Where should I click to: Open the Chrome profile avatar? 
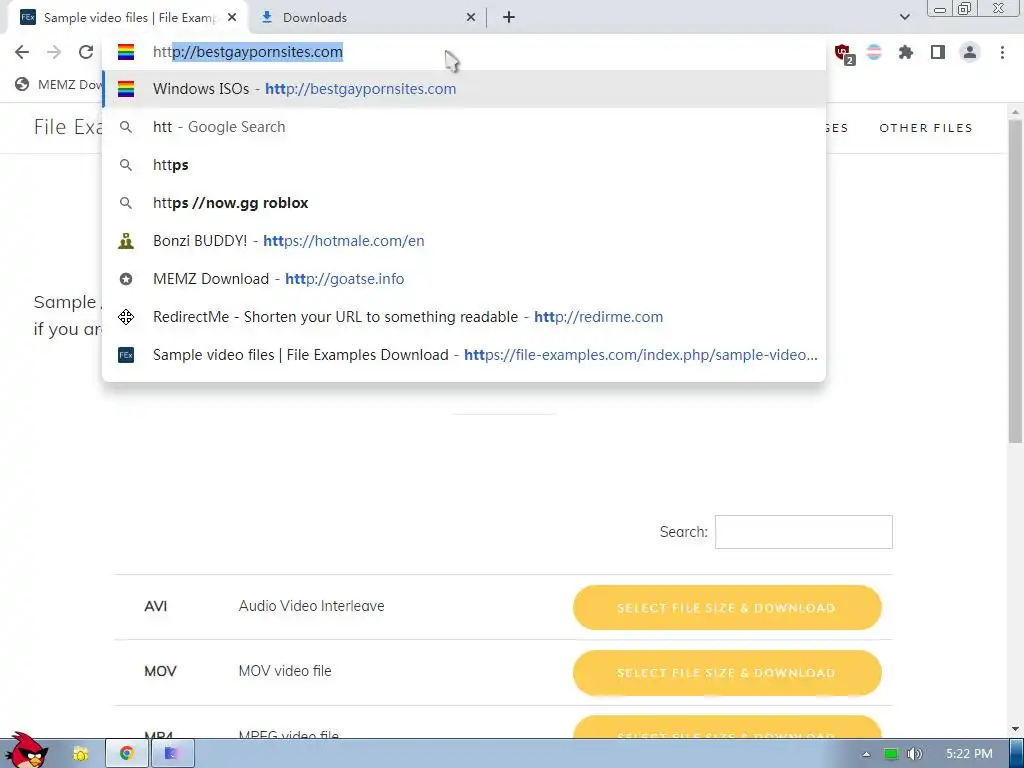pos(970,52)
